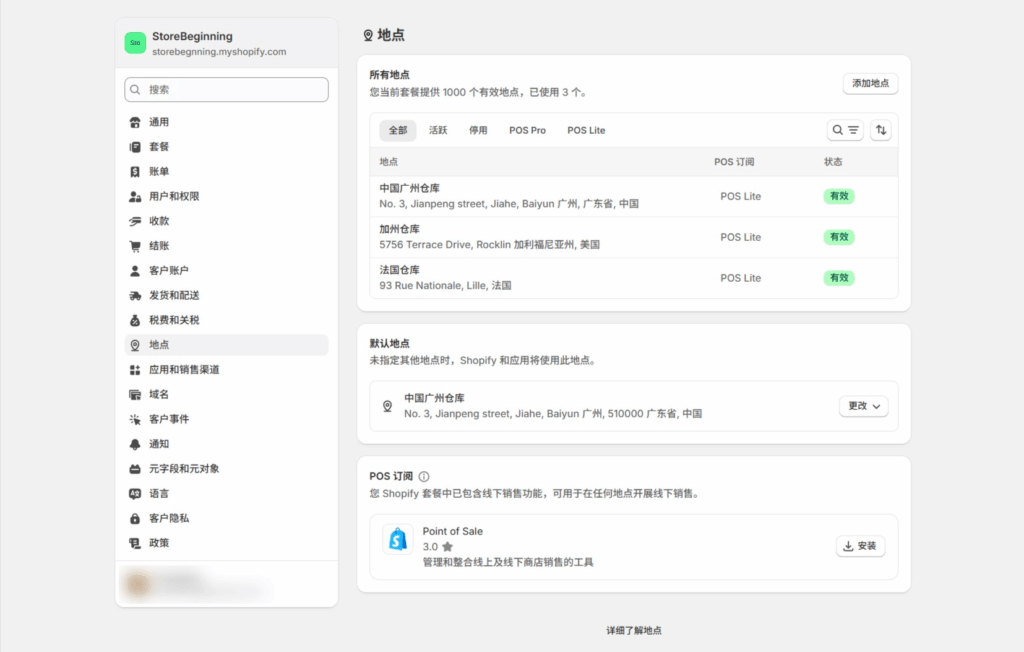Open 语言 languages settings in sidebar

click(x=159, y=493)
